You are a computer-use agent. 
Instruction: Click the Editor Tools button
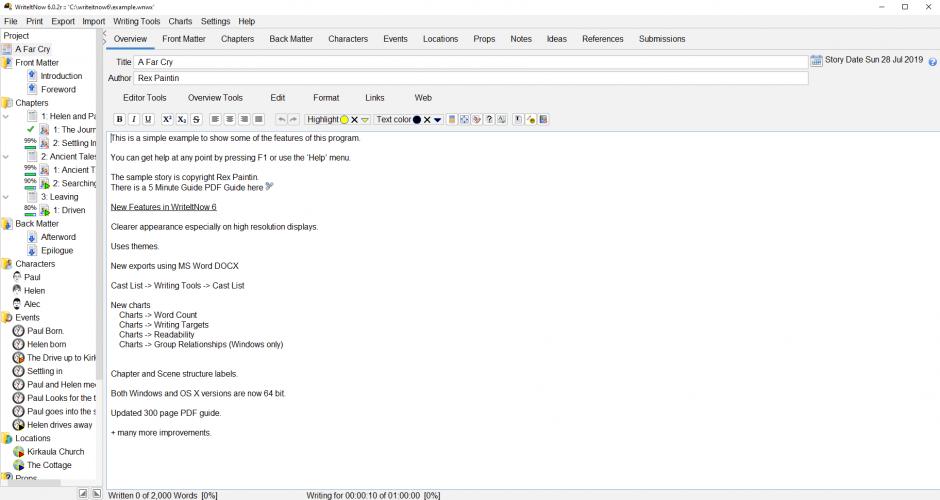(144, 98)
